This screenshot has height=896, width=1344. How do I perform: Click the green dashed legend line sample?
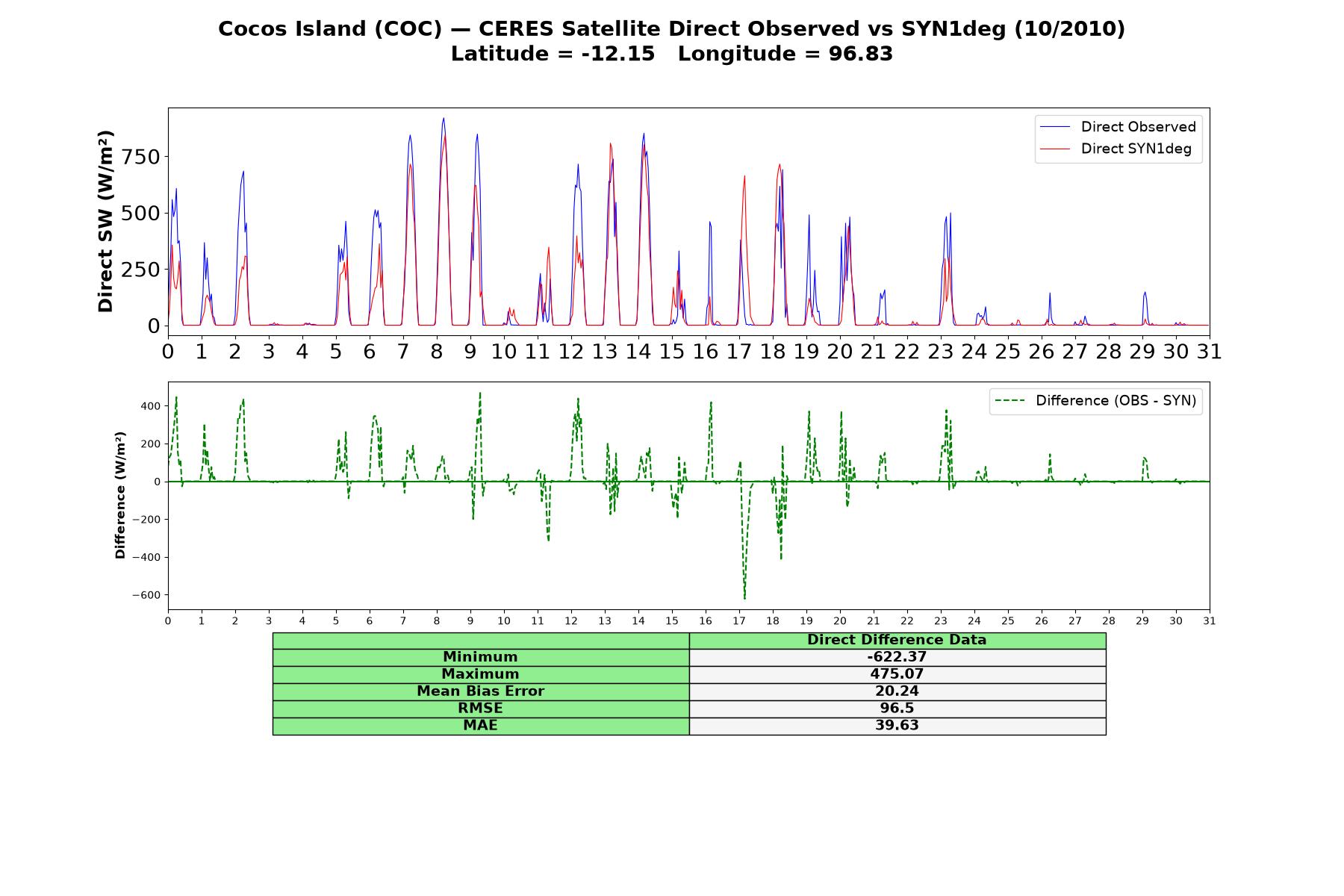point(1009,401)
